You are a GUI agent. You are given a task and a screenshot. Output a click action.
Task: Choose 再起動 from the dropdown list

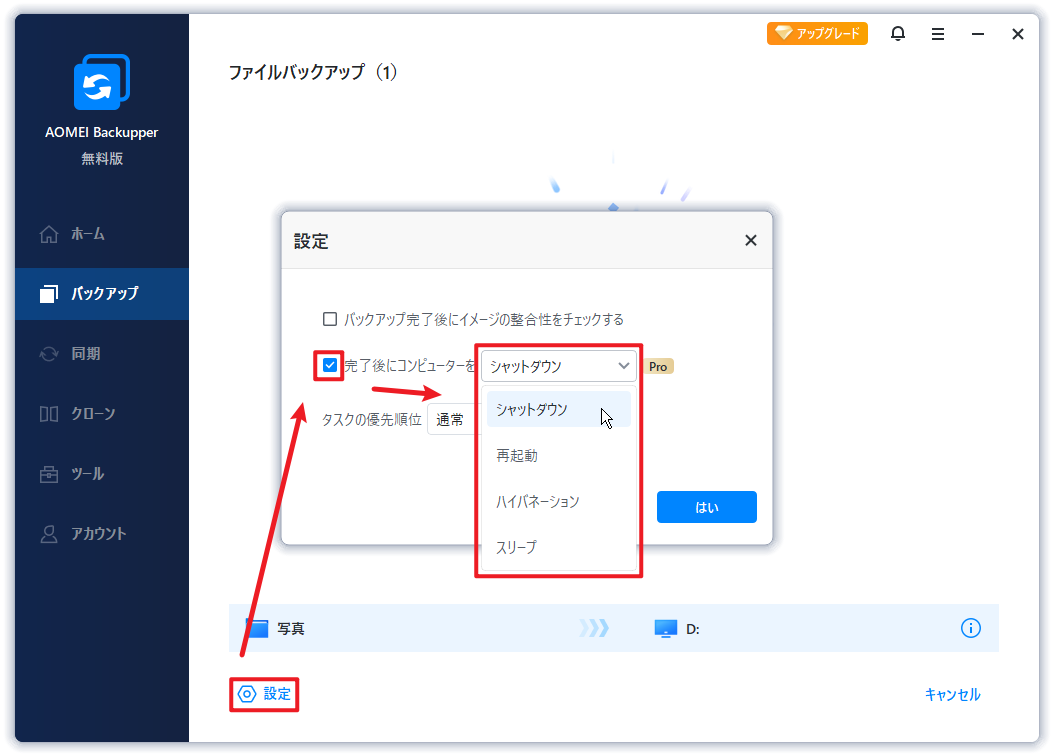[x=558, y=455]
